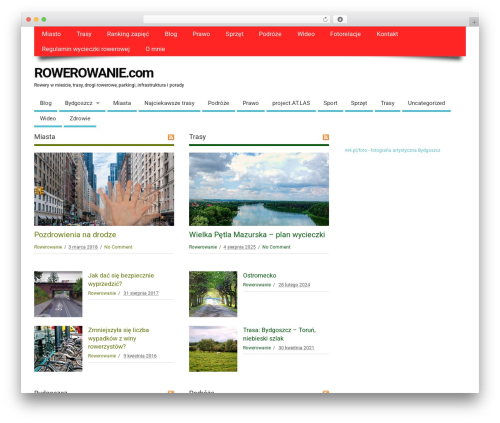Open the Trasy section heading
This screenshot has height=423, width=500.
(197, 137)
